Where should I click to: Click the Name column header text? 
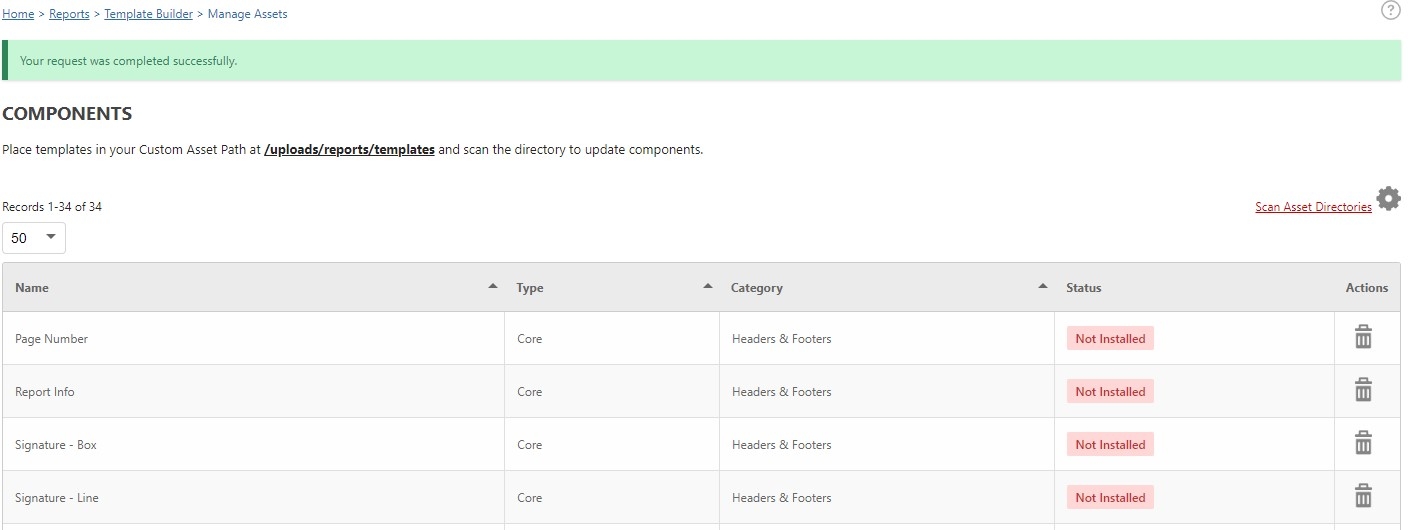click(32, 288)
